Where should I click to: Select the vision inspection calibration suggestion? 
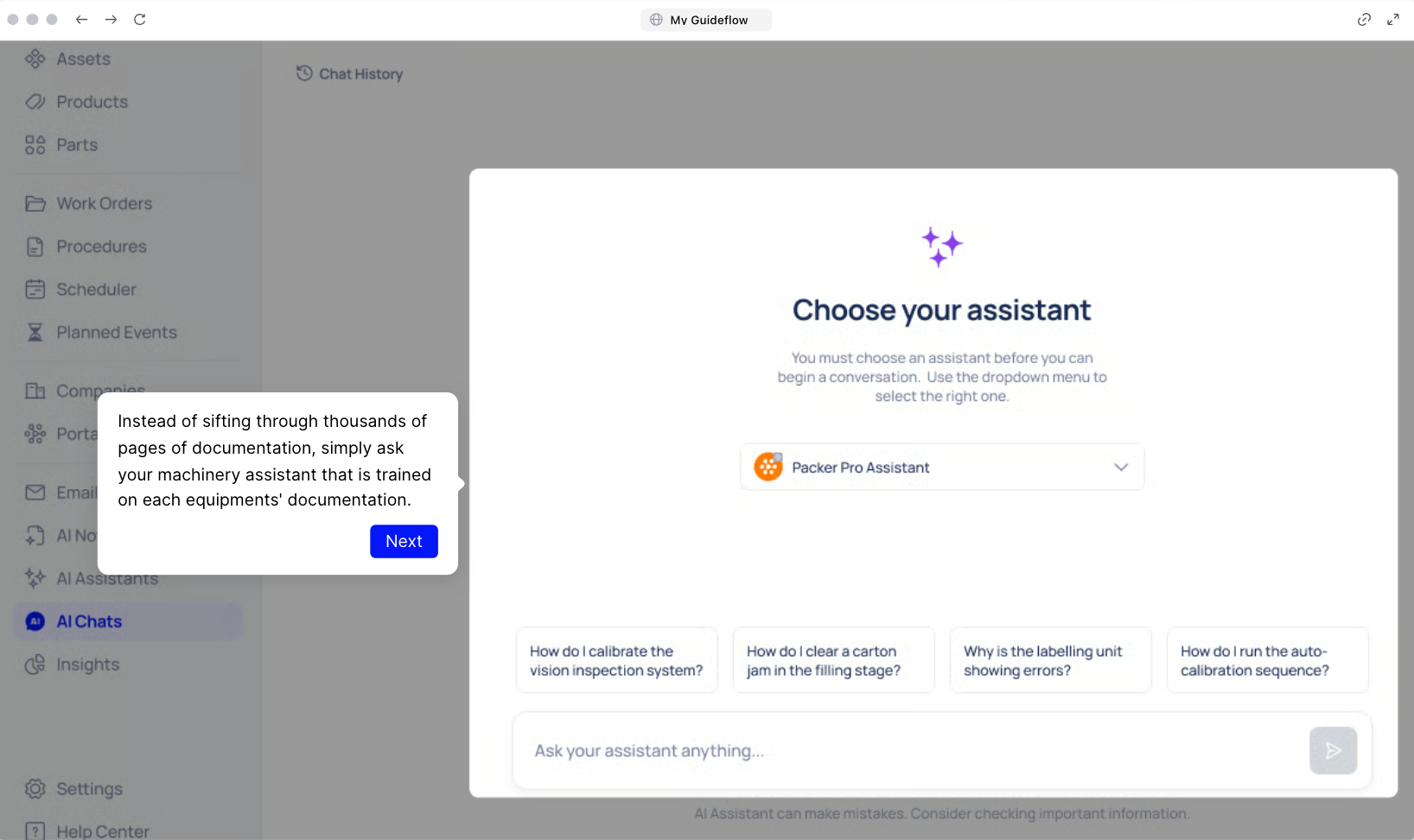click(616, 660)
